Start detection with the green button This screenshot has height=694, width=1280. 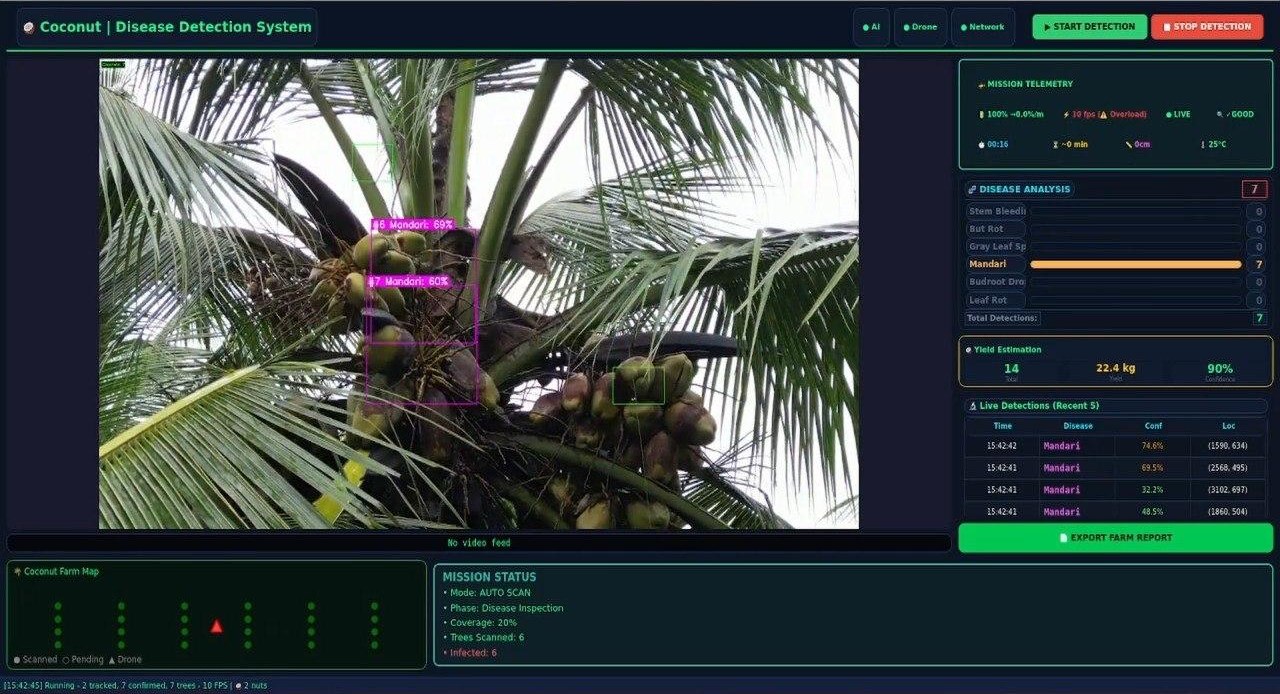(x=1089, y=27)
